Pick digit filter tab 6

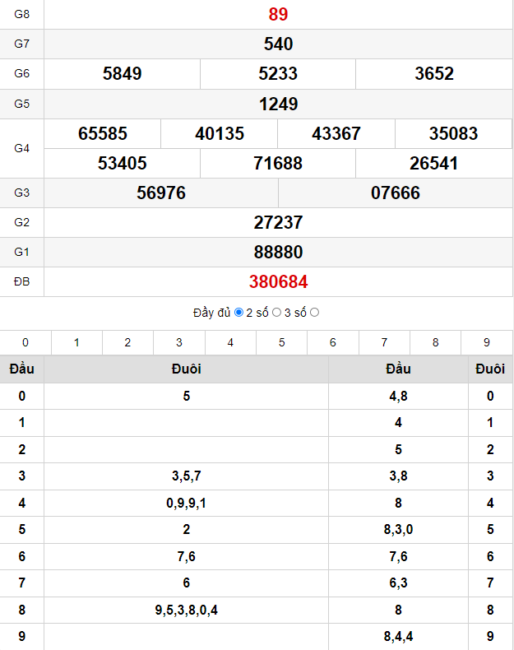pyautogui.click(x=333, y=342)
